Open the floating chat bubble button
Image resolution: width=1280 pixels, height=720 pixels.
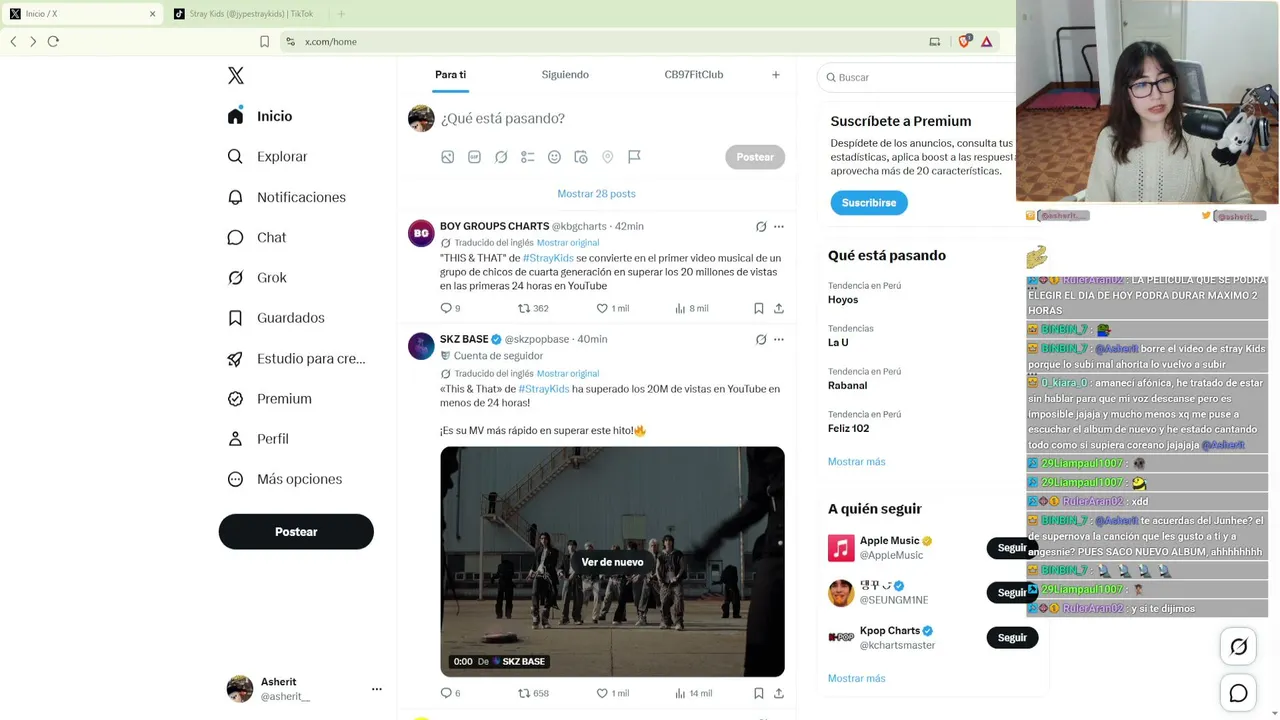1238,693
